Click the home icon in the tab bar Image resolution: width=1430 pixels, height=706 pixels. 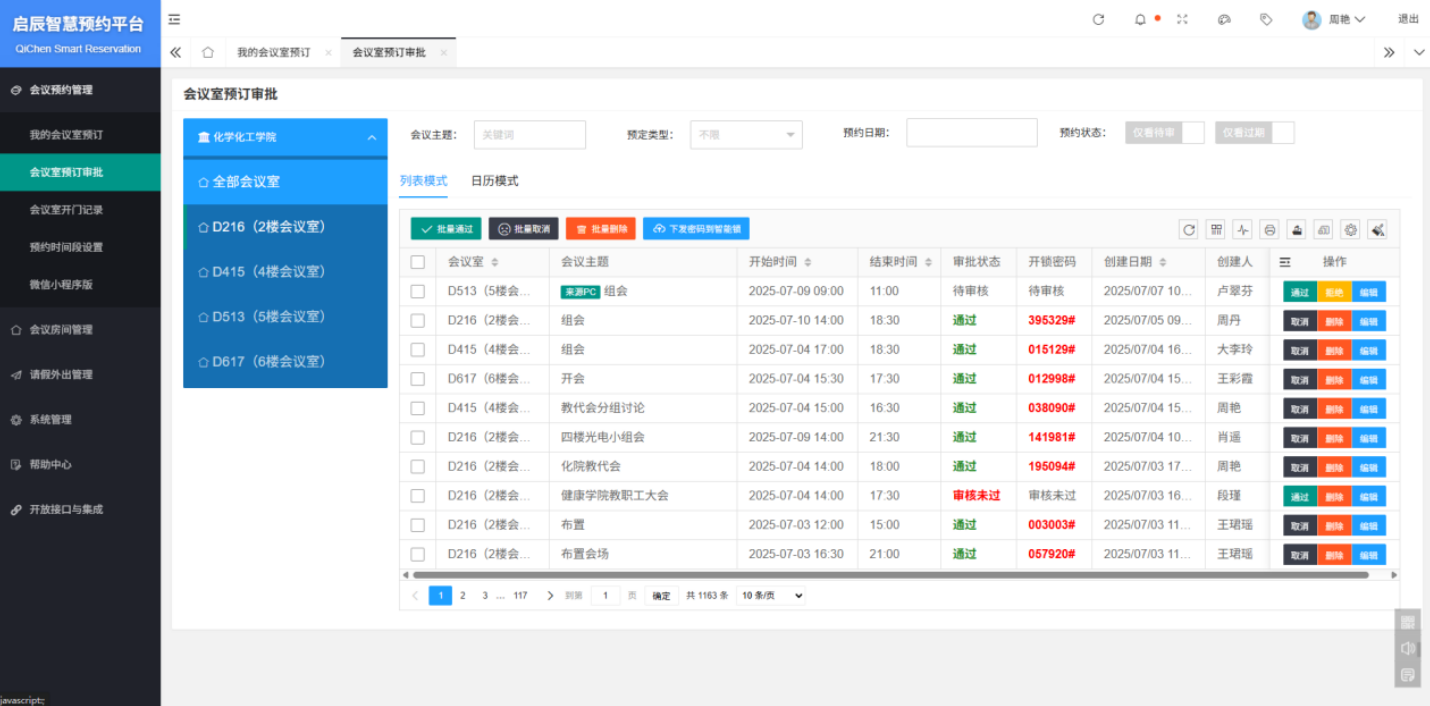tap(208, 53)
